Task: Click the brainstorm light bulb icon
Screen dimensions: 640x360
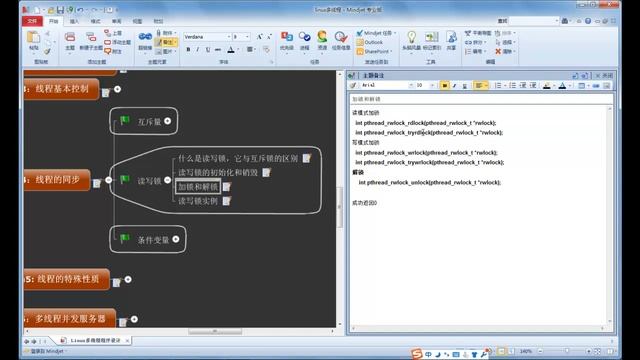Action: 411,38
